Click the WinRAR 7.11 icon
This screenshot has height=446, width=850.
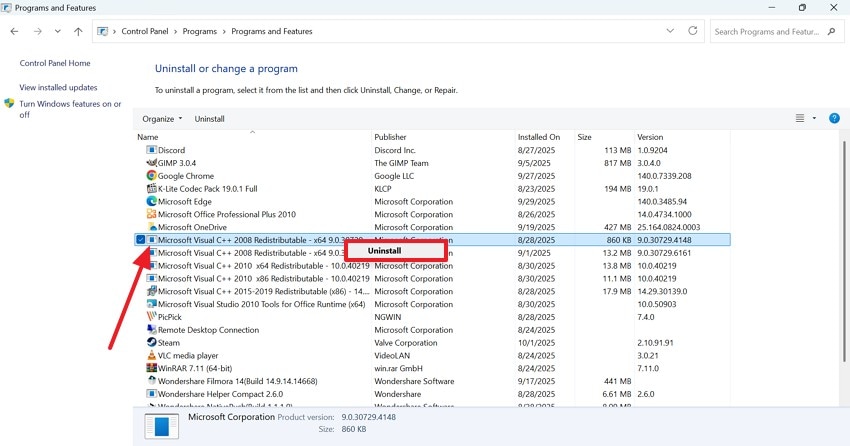(152, 368)
